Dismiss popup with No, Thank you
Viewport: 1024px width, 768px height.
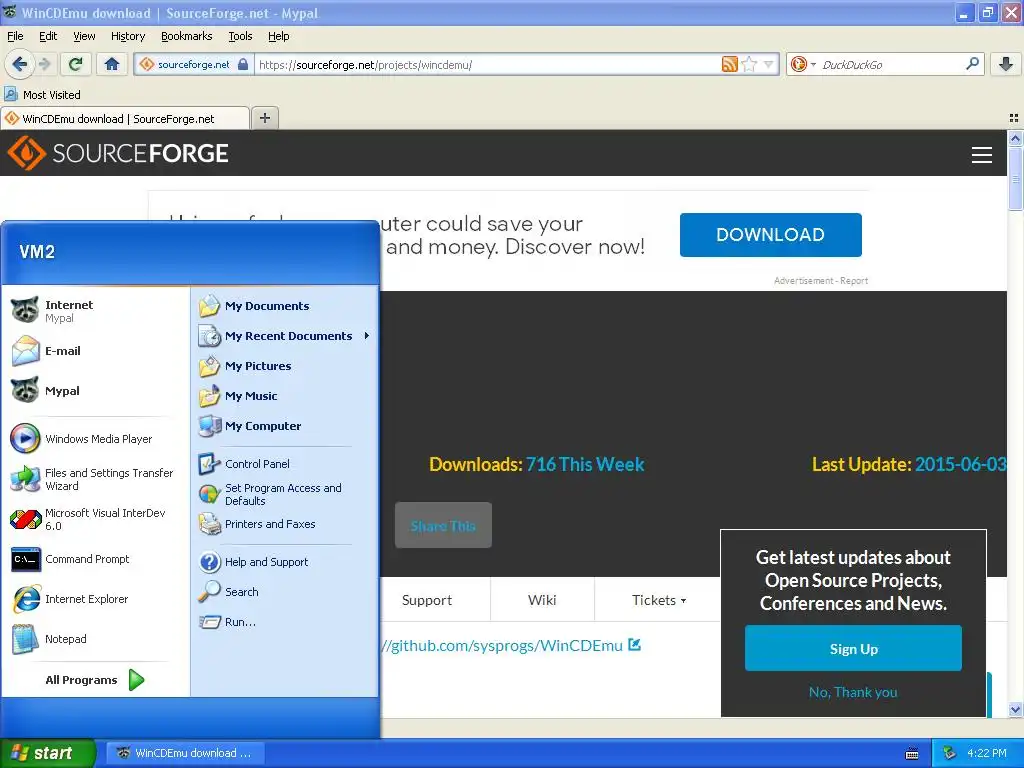[x=853, y=692]
